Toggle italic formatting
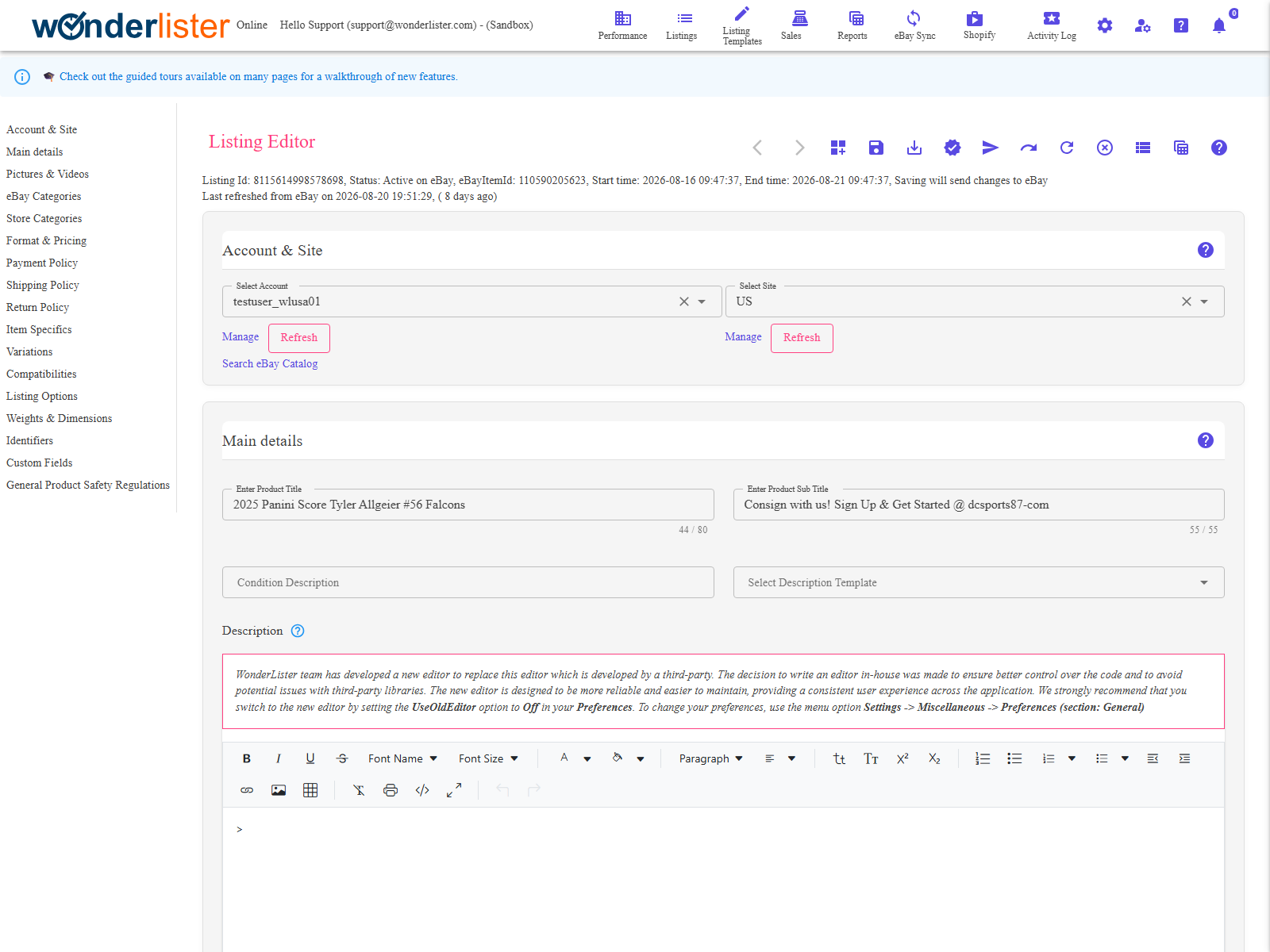This screenshot has width=1270, height=952. 279,758
